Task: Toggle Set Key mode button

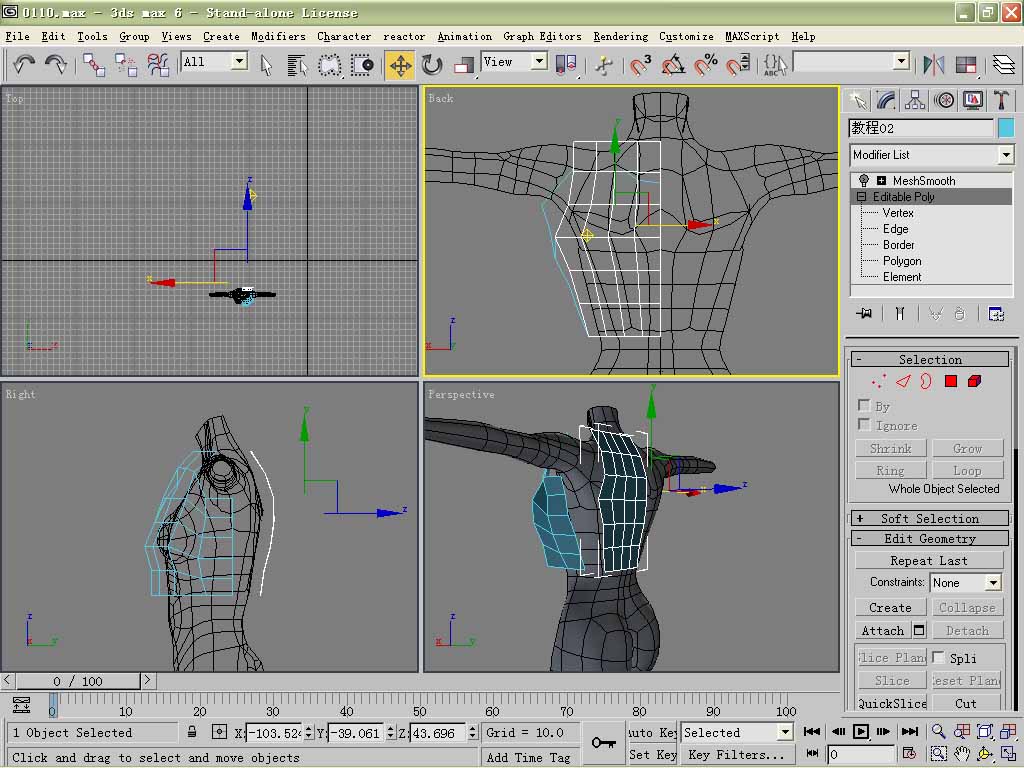Action: 651,754
